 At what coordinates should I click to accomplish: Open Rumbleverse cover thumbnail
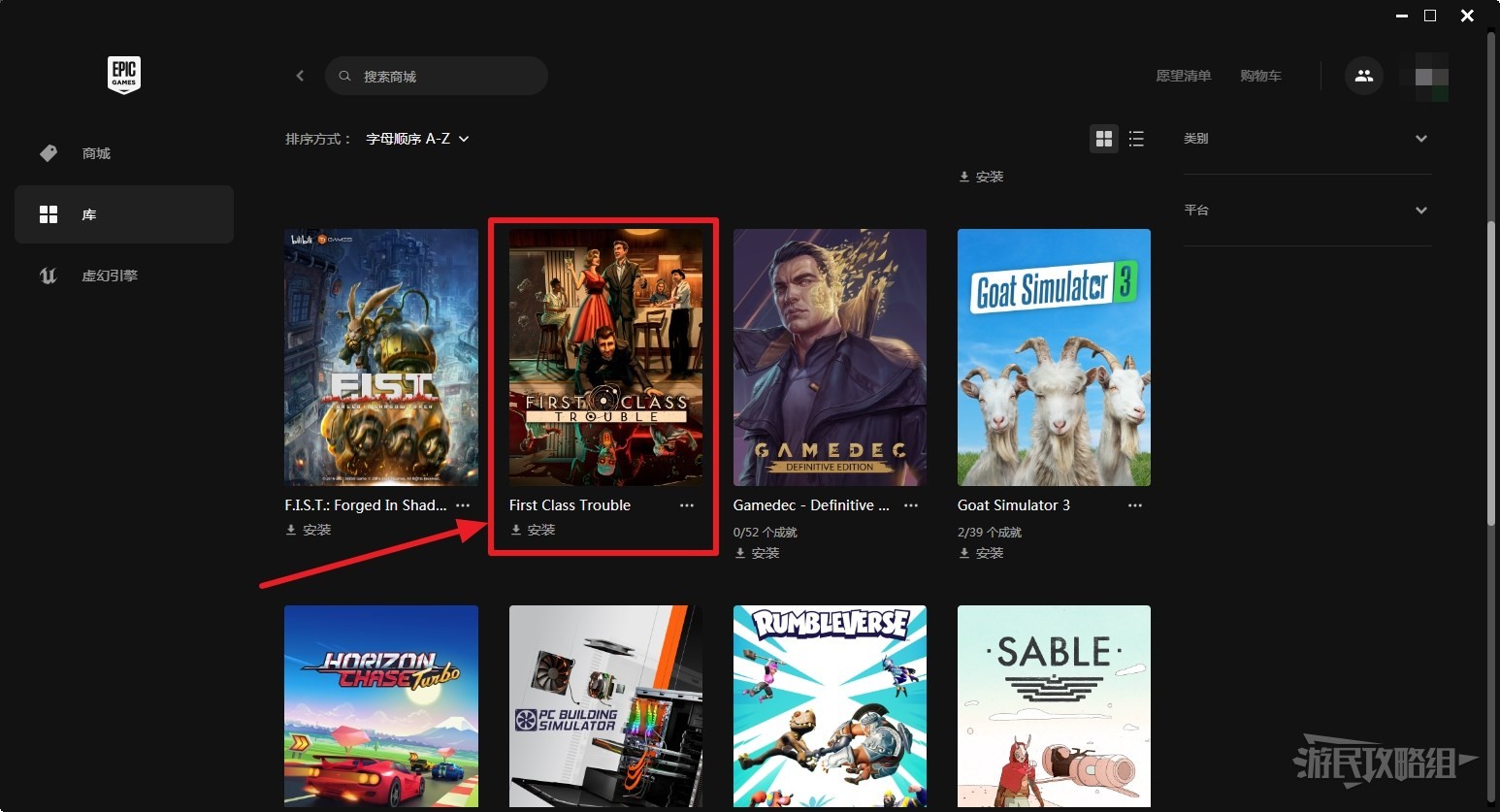pyautogui.click(x=830, y=706)
